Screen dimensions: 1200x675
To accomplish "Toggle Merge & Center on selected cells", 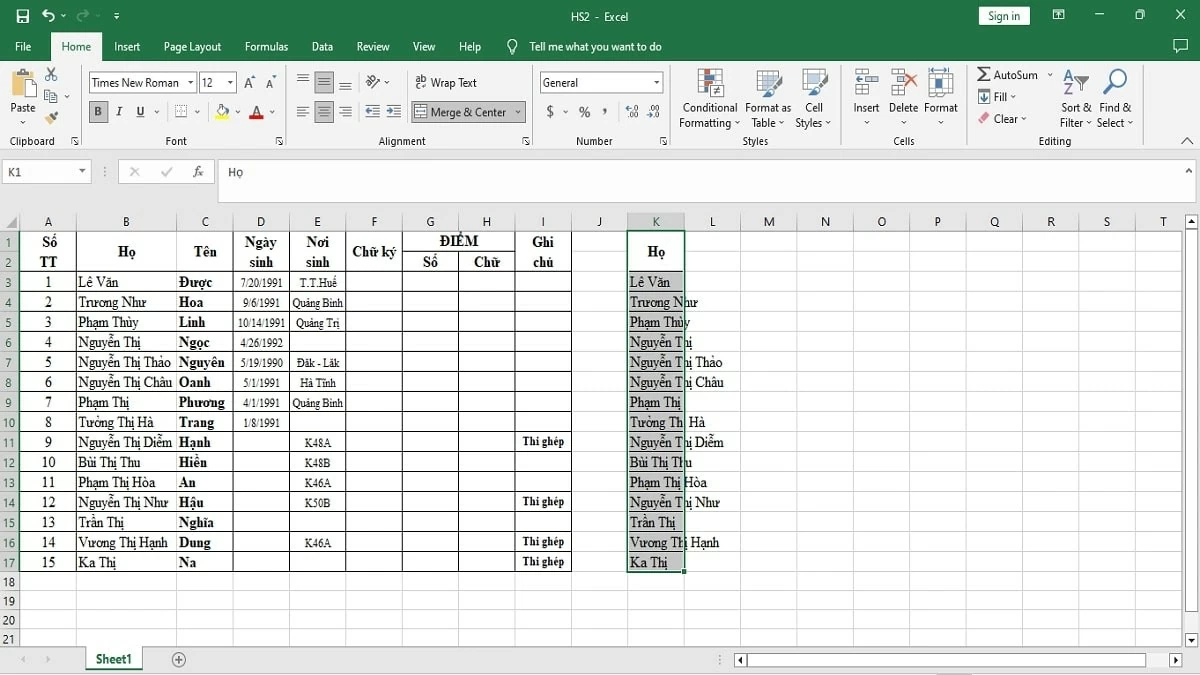I will click(x=461, y=112).
